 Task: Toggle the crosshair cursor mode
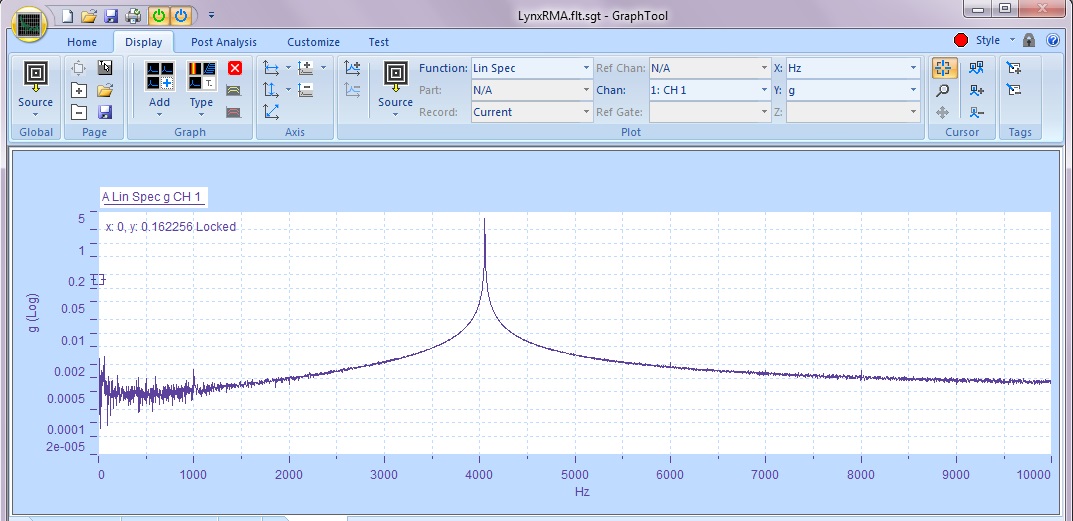click(x=943, y=68)
